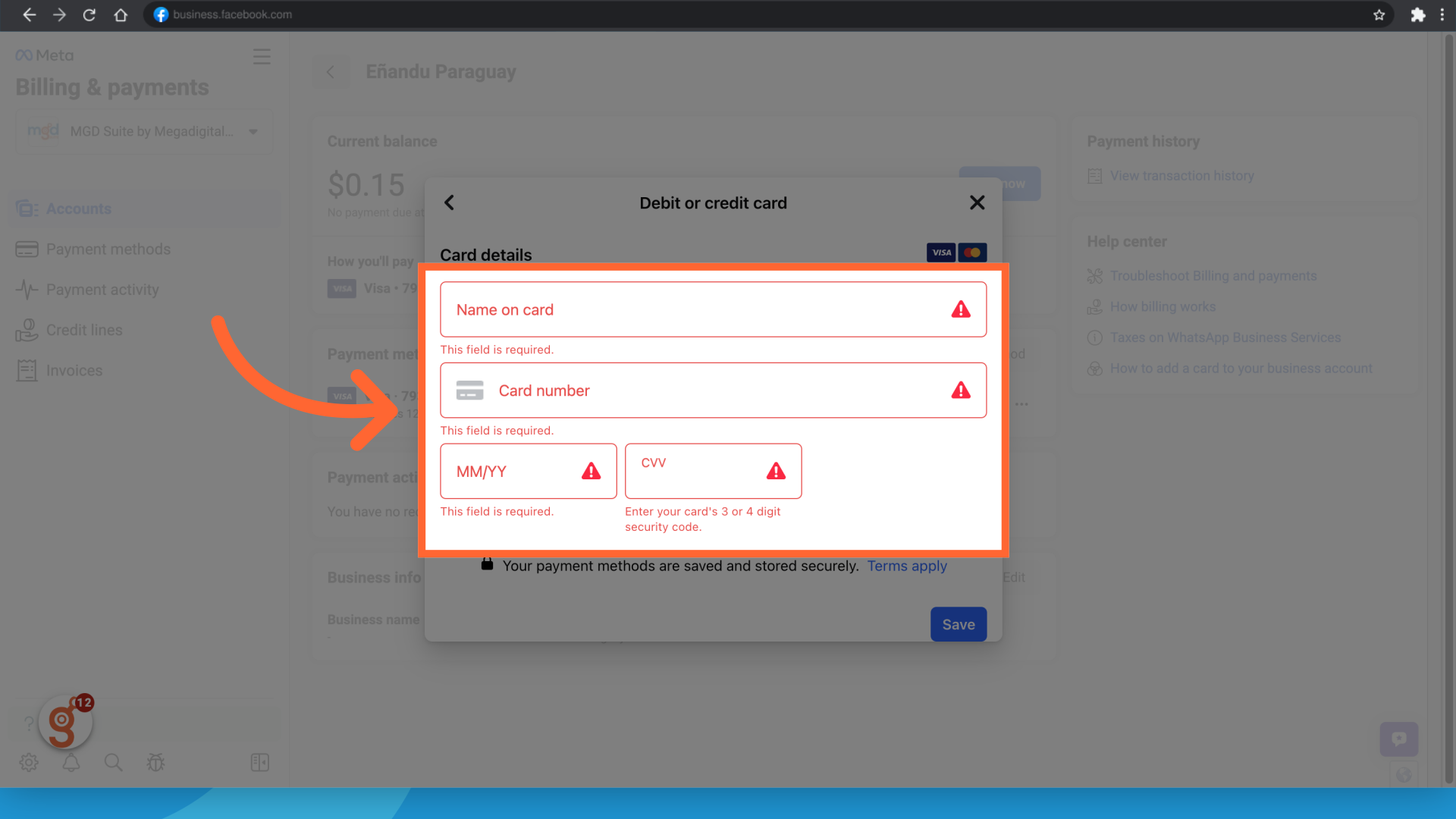Image resolution: width=1456 pixels, height=819 pixels.
Task: Go back using arrow beside Eñandu Paraguay
Action: click(x=331, y=72)
